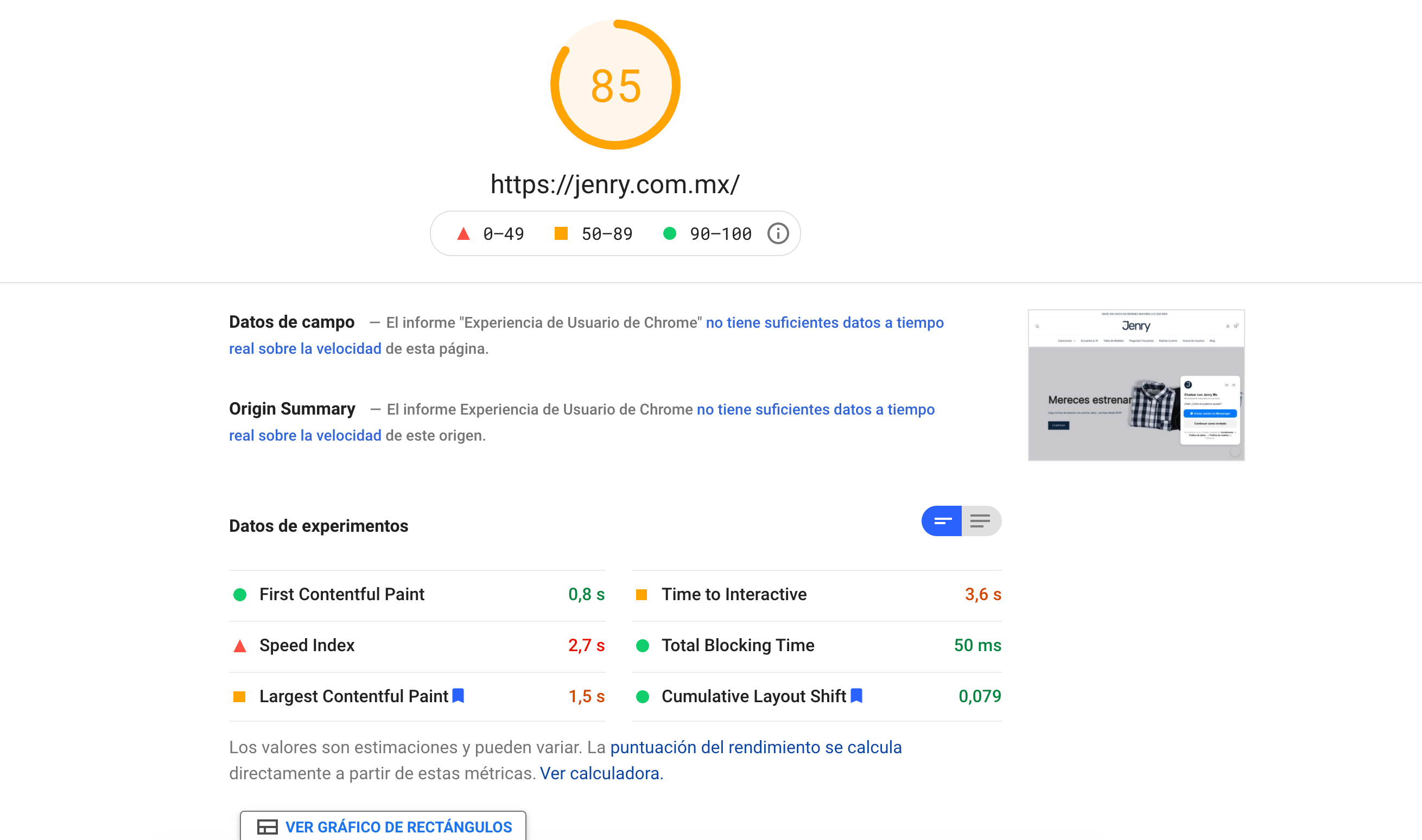Image resolution: width=1422 pixels, height=840 pixels.
Task: Click the 90–100 range label
Action: click(721, 234)
